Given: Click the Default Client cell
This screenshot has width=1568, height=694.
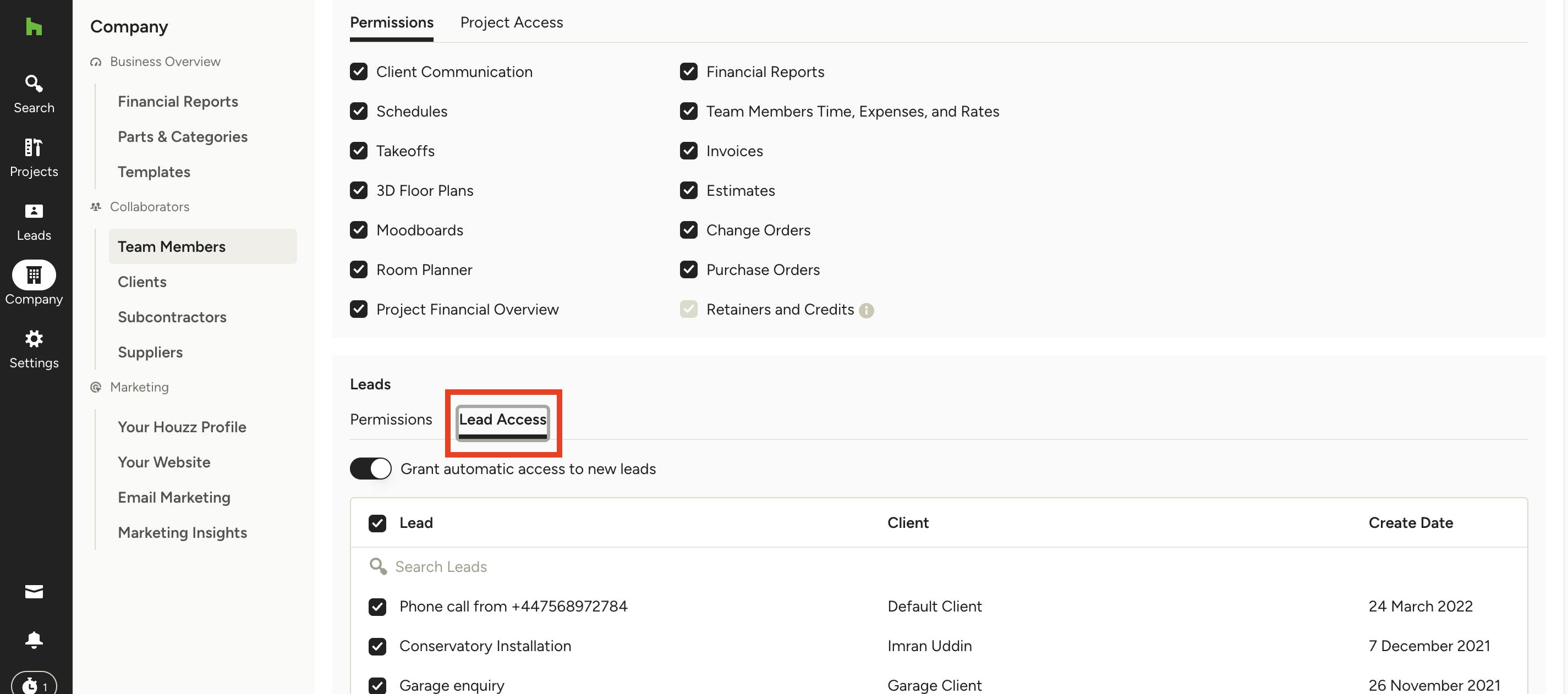Looking at the screenshot, I should [934, 607].
